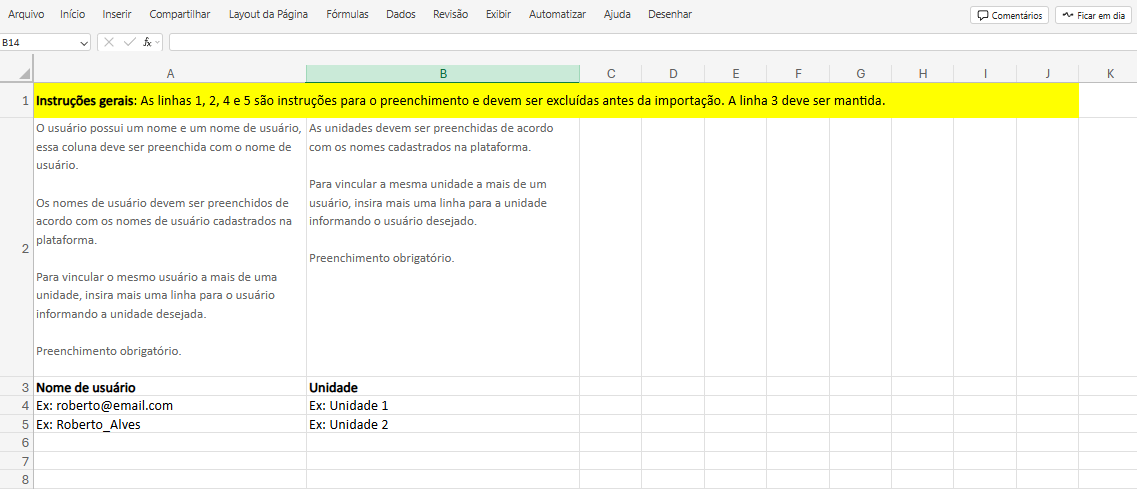Select column B header

pyautogui.click(x=443, y=73)
